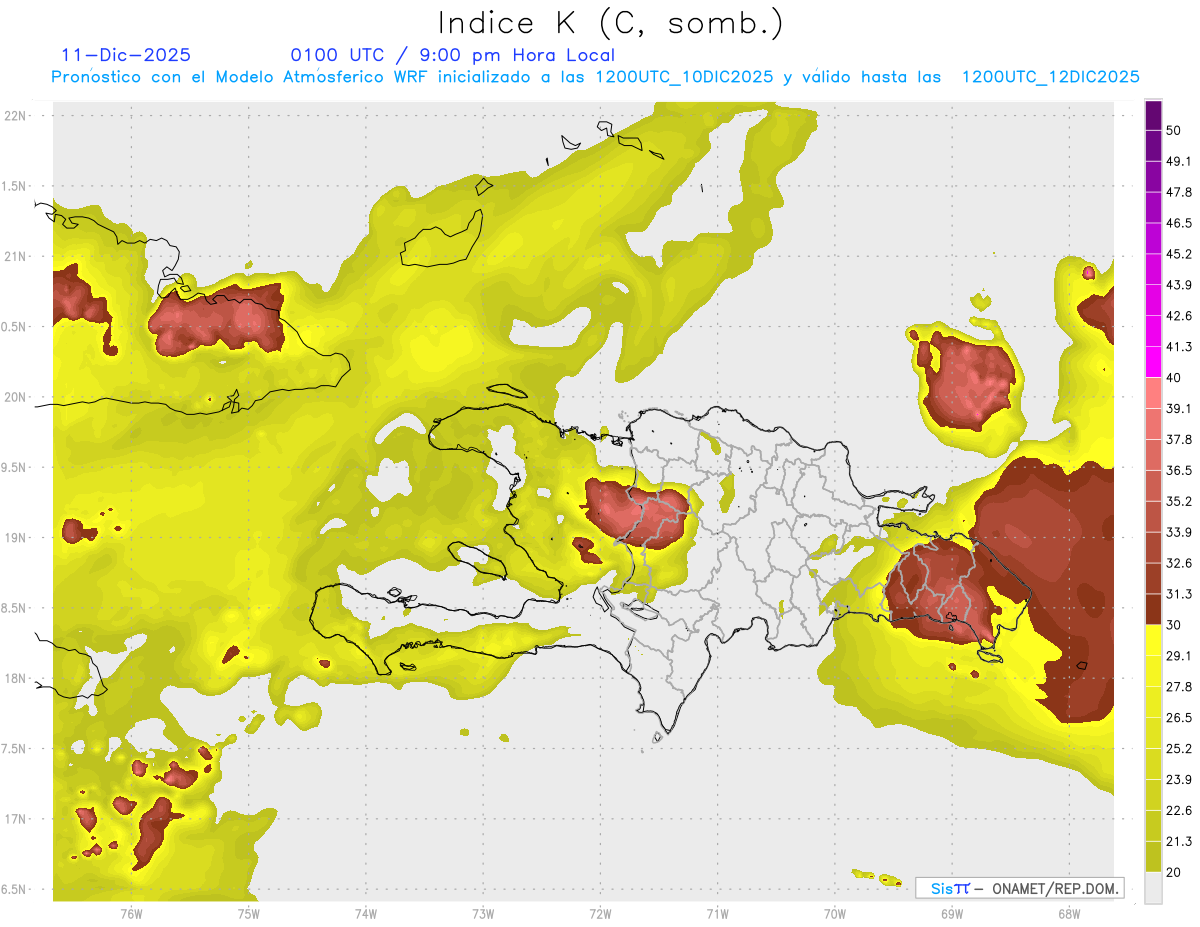This screenshot has width=1200, height=927.
Task: Click the "33.9" colorbar value
Action: coord(1179,532)
